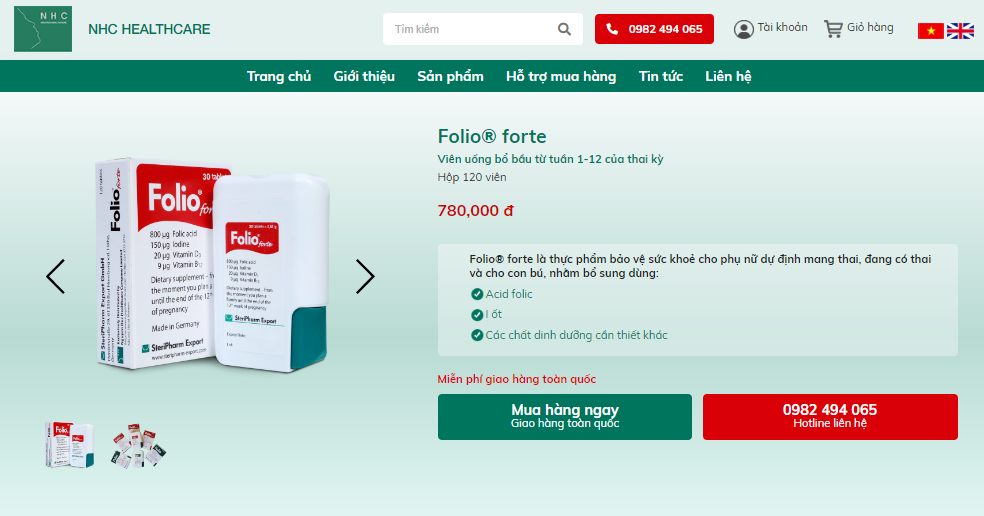Click the NHC logo image

pyautogui.click(x=43, y=29)
